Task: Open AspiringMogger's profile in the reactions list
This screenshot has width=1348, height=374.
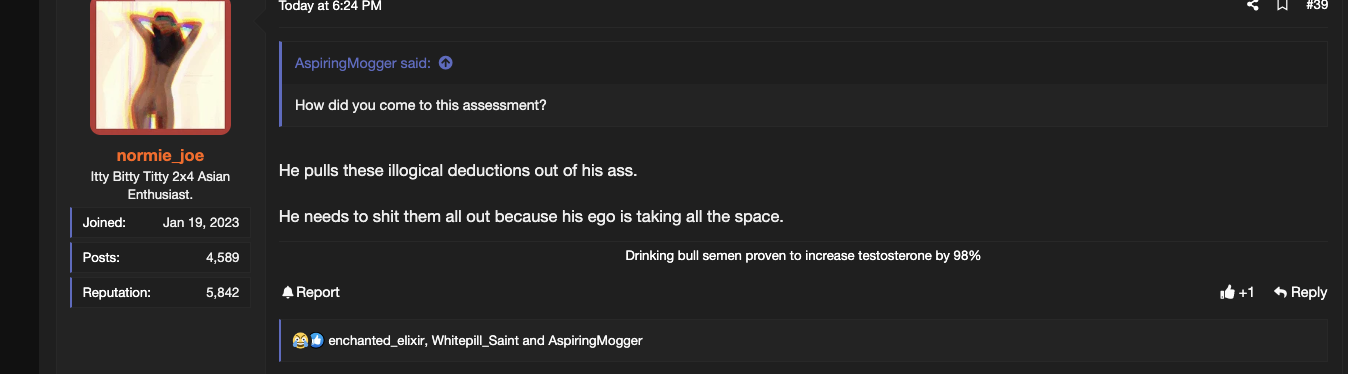Action: [x=595, y=341]
